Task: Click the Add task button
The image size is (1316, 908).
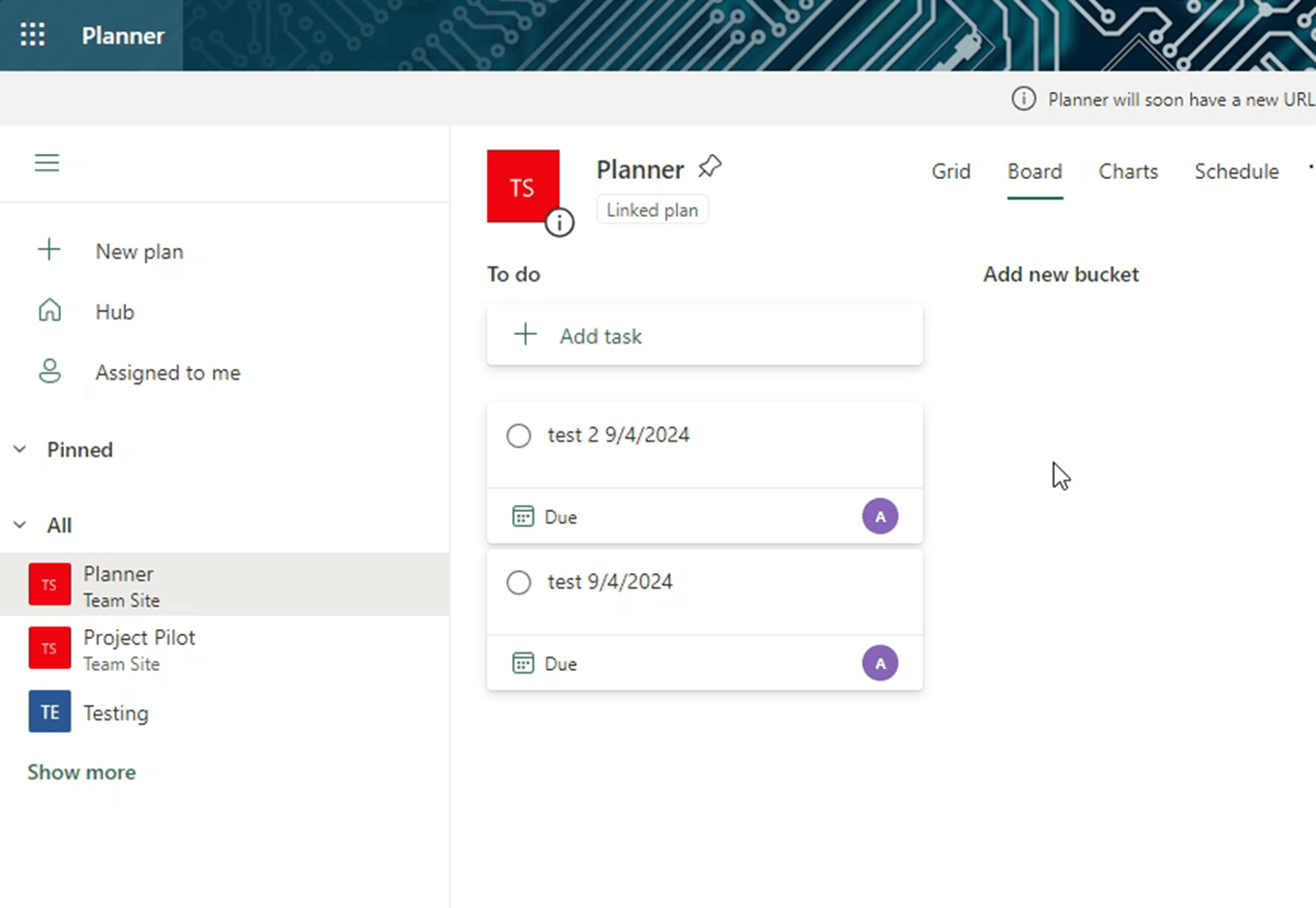Action: coord(705,335)
